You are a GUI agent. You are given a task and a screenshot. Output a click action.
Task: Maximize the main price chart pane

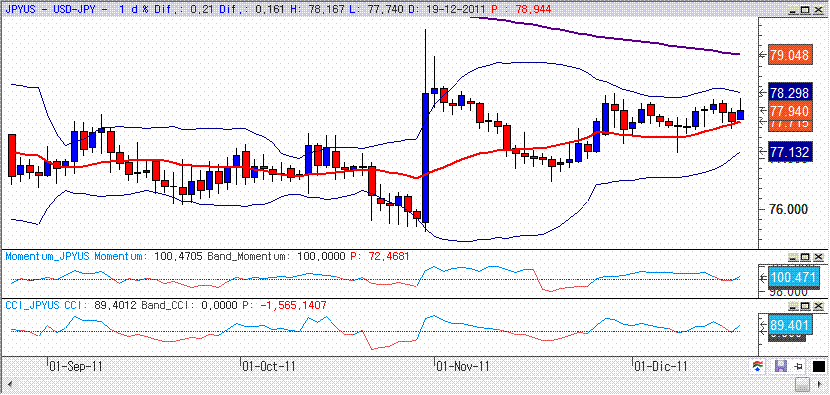click(806, 10)
